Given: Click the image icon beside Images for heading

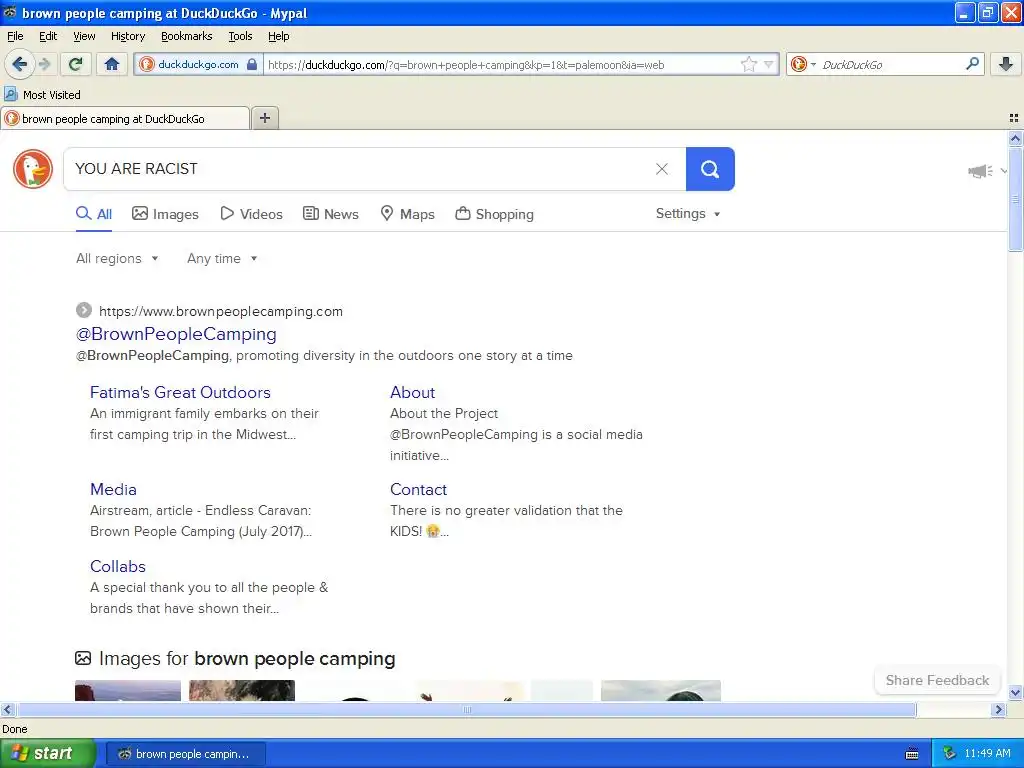Looking at the screenshot, I should 83,658.
